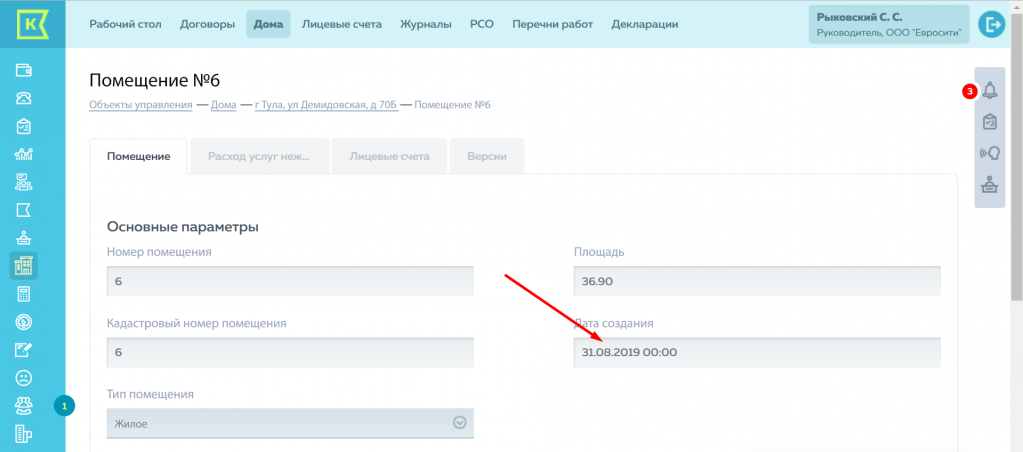Follow the Дома breadcrumb link
The image size is (1023, 452).
[224, 105]
